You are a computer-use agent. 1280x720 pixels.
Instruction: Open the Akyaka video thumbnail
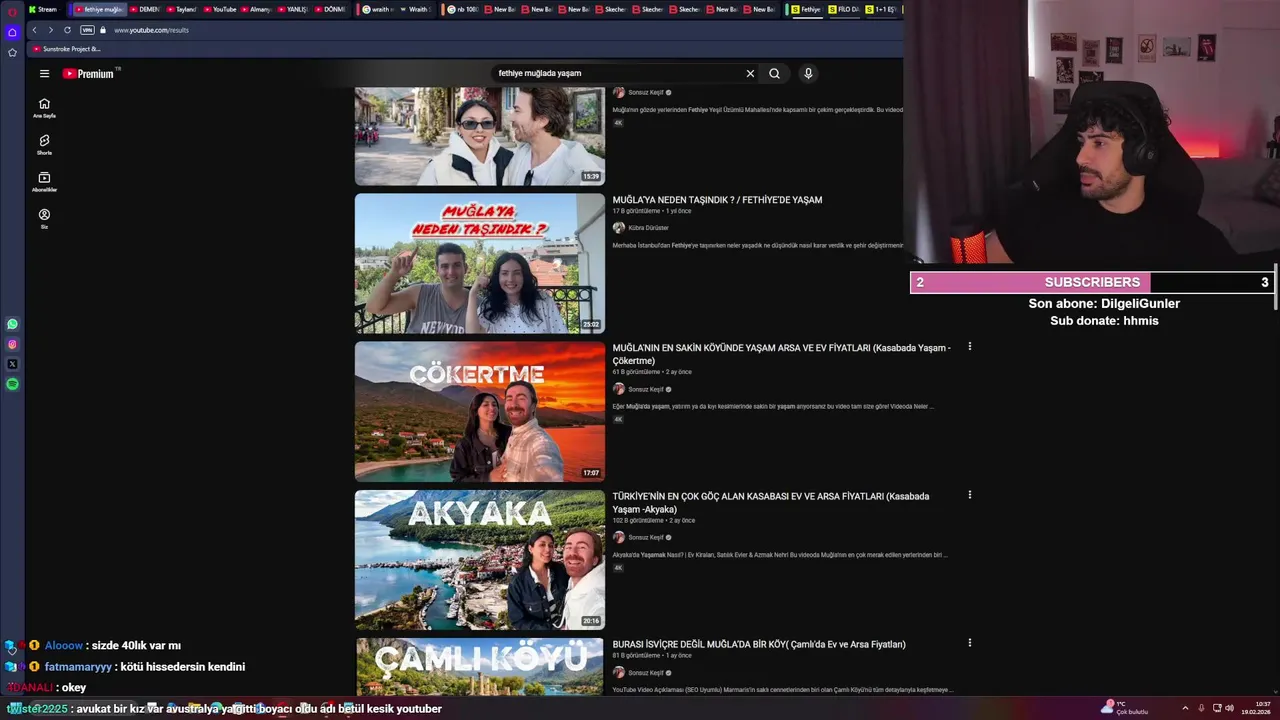pyautogui.click(x=480, y=559)
